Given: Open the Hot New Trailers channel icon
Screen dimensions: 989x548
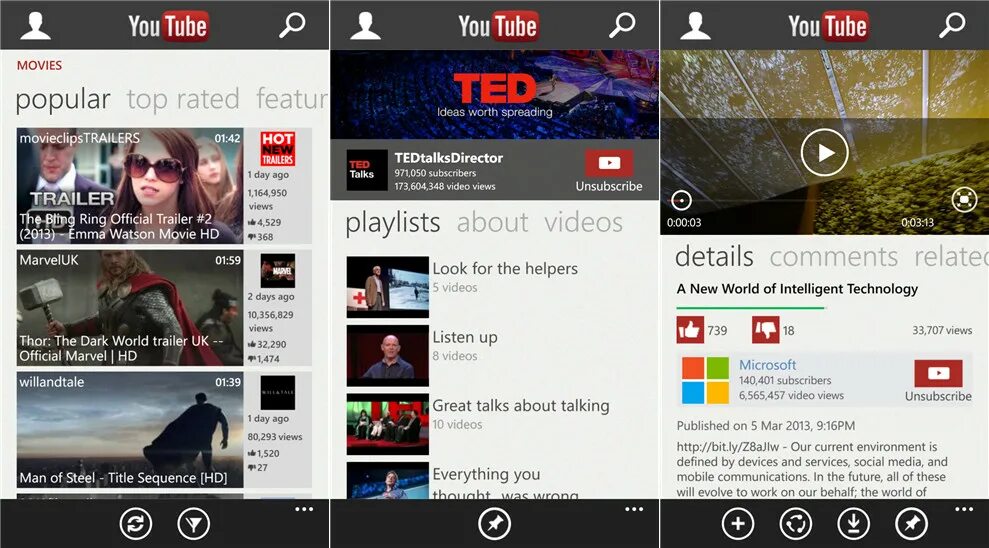Looking at the screenshot, I should (x=278, y=149).
